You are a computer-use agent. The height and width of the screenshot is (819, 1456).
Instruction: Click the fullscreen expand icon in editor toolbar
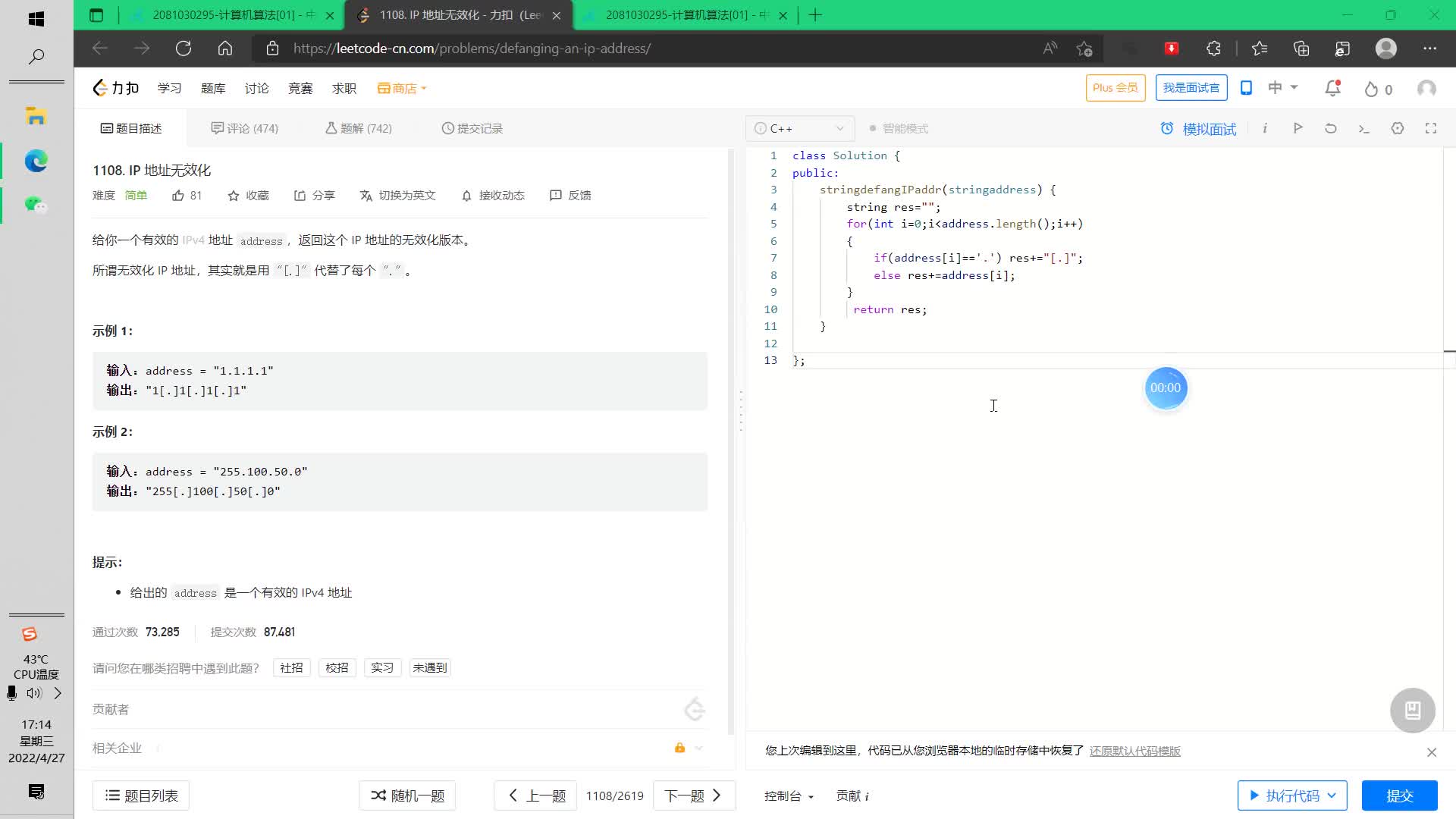[1431, 128]
